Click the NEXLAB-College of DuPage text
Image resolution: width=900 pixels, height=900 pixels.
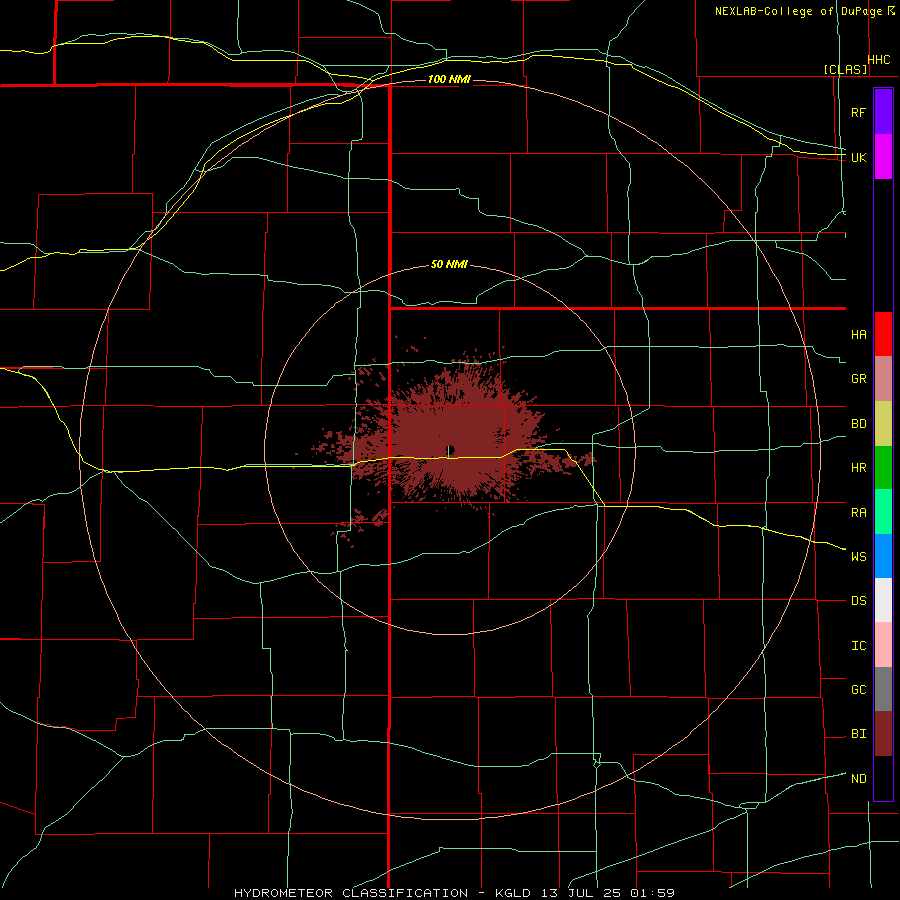pos(800,11)
